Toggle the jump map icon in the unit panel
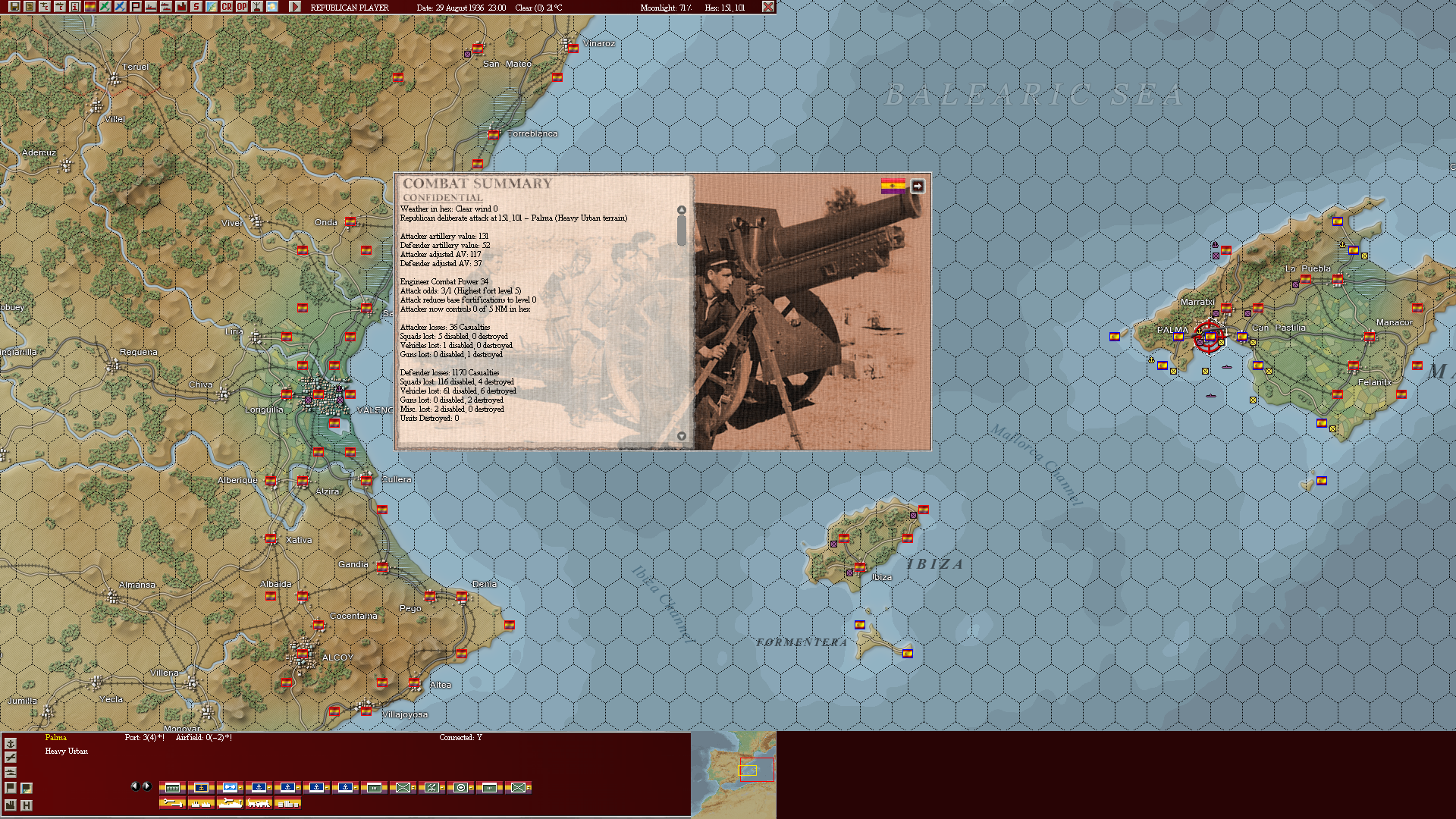 pos(27,788)
